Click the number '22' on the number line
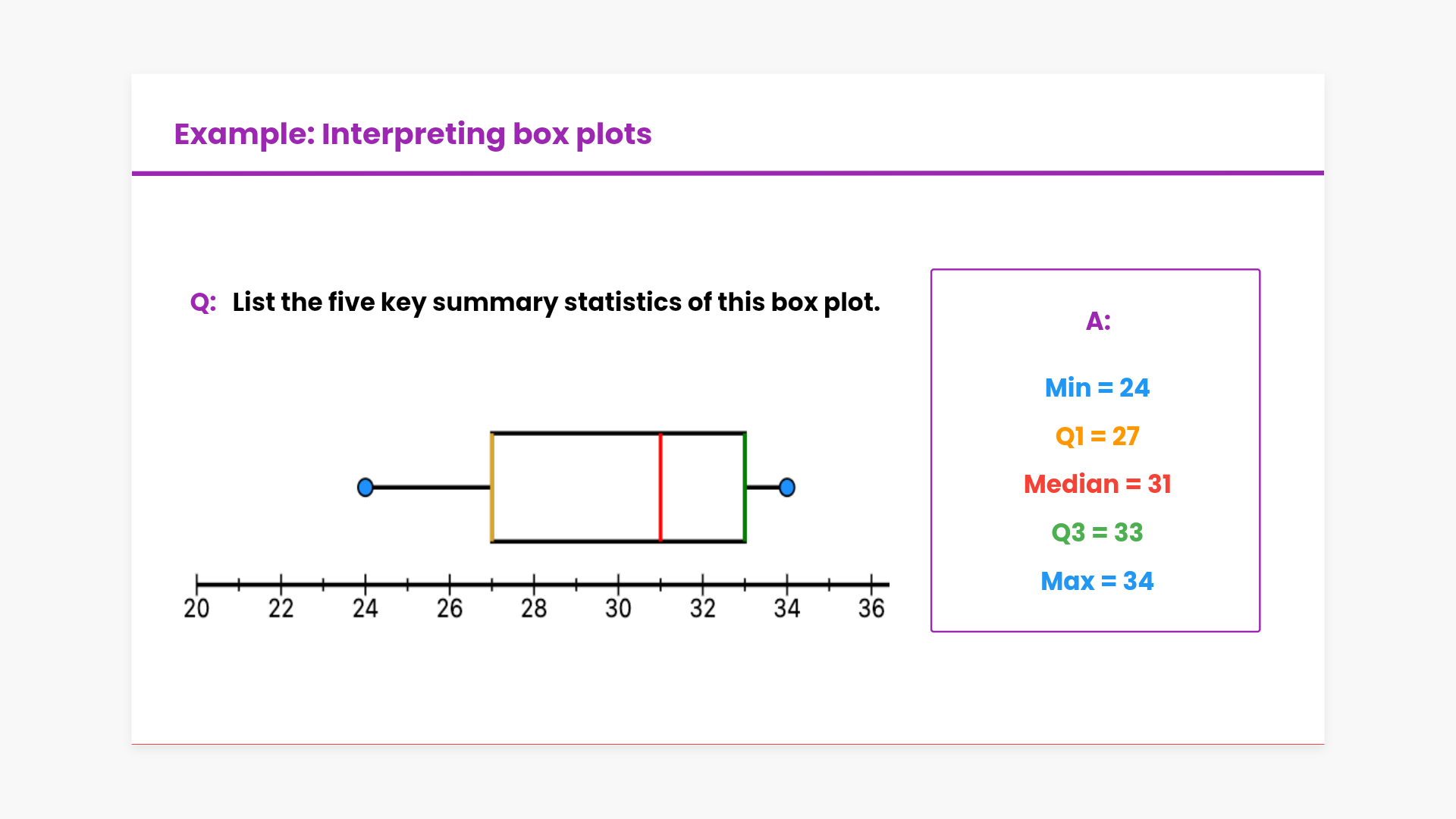The width and height of the screenshot is (1456, 819). click(281, 608)
